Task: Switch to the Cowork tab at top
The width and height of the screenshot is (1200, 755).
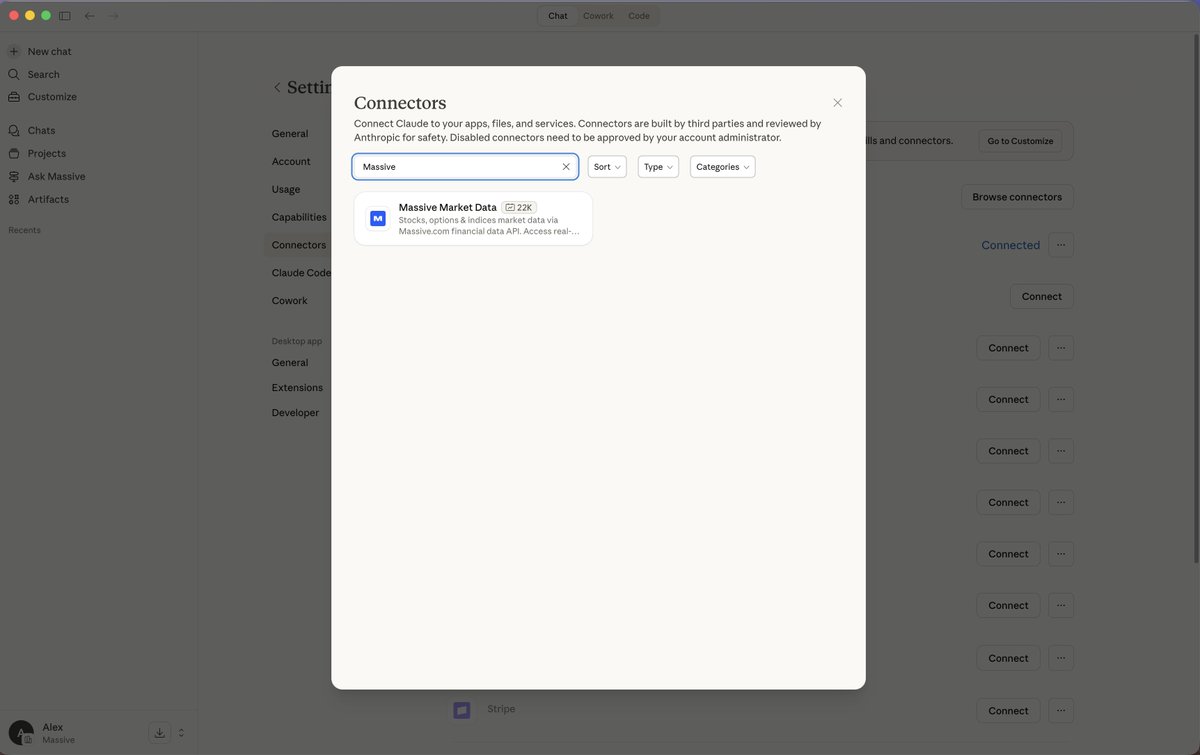Action: (599, 16)
